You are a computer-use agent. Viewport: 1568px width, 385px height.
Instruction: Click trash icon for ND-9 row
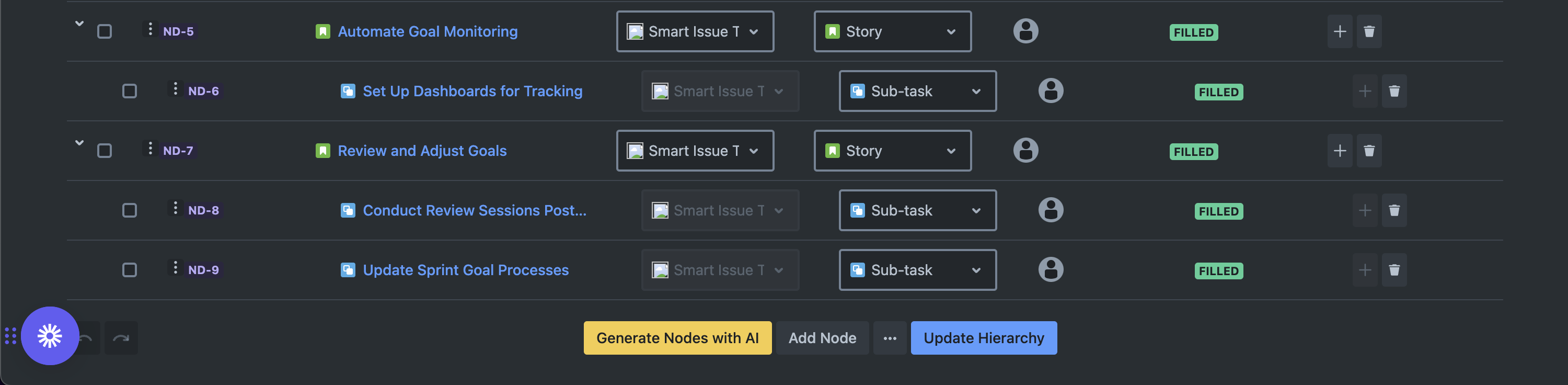click(1394, 270)
